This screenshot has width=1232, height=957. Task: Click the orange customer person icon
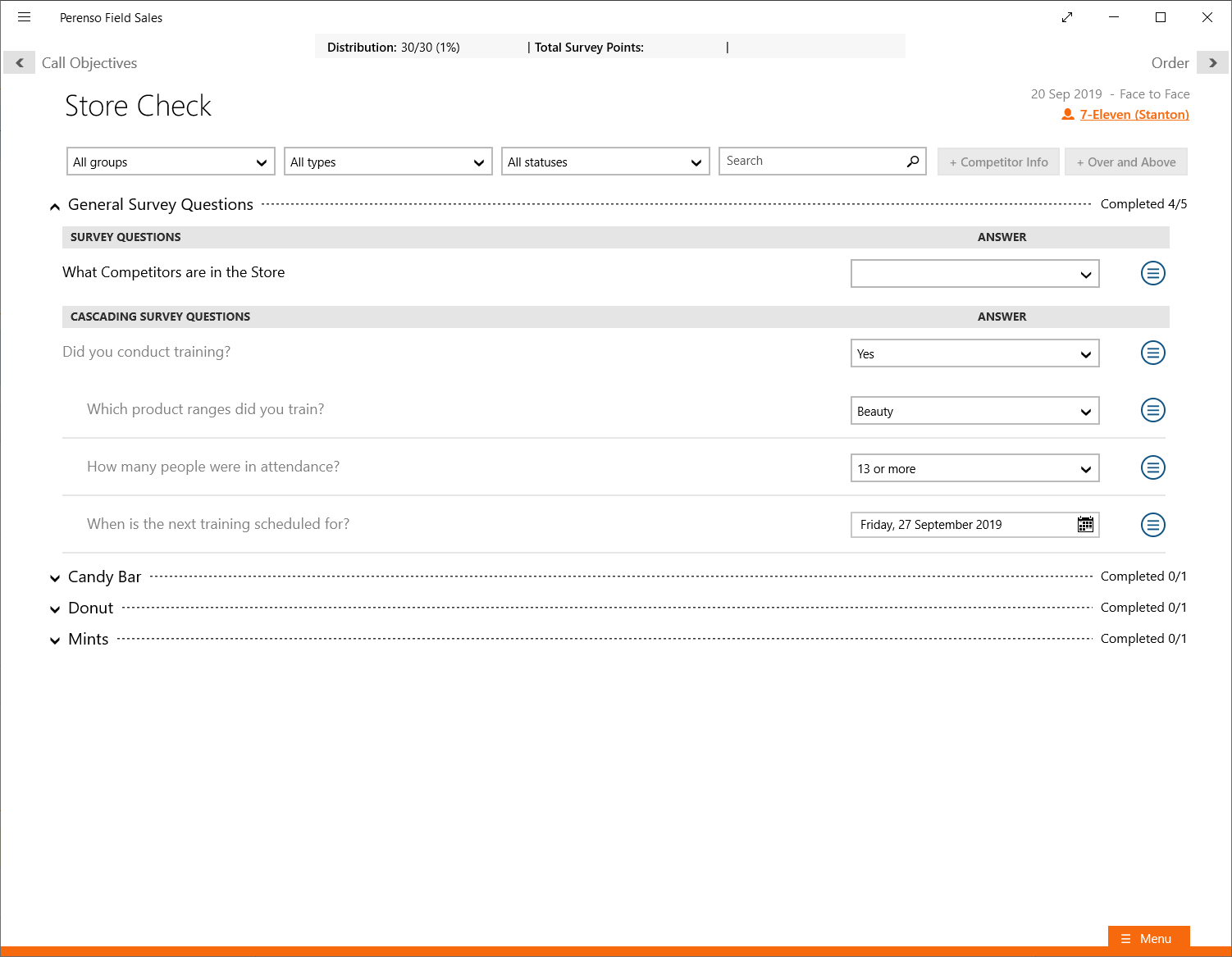[1068, 115]
